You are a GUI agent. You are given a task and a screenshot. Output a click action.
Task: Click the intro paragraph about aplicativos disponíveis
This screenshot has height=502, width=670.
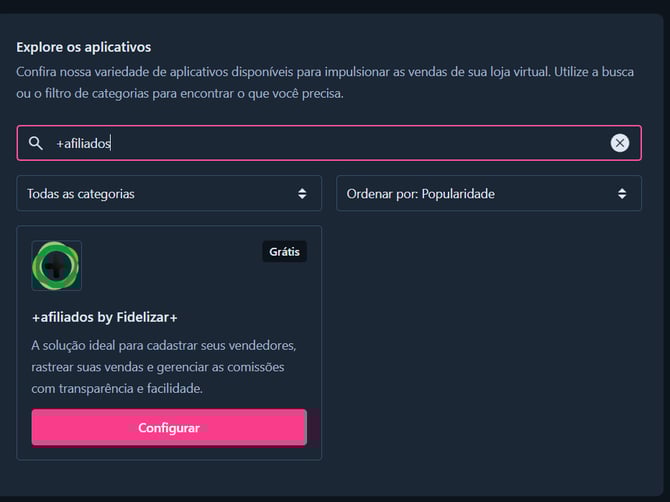coord(325,82)
